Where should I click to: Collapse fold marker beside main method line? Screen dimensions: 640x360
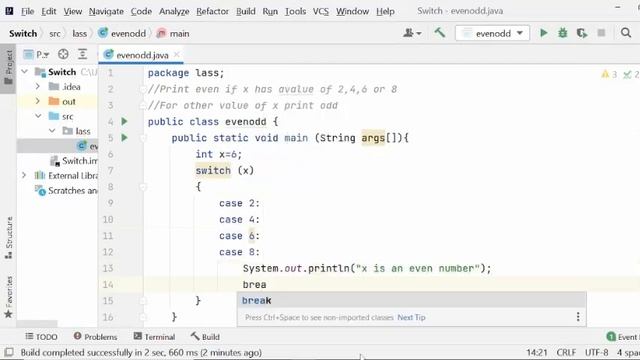coord(143,138)
